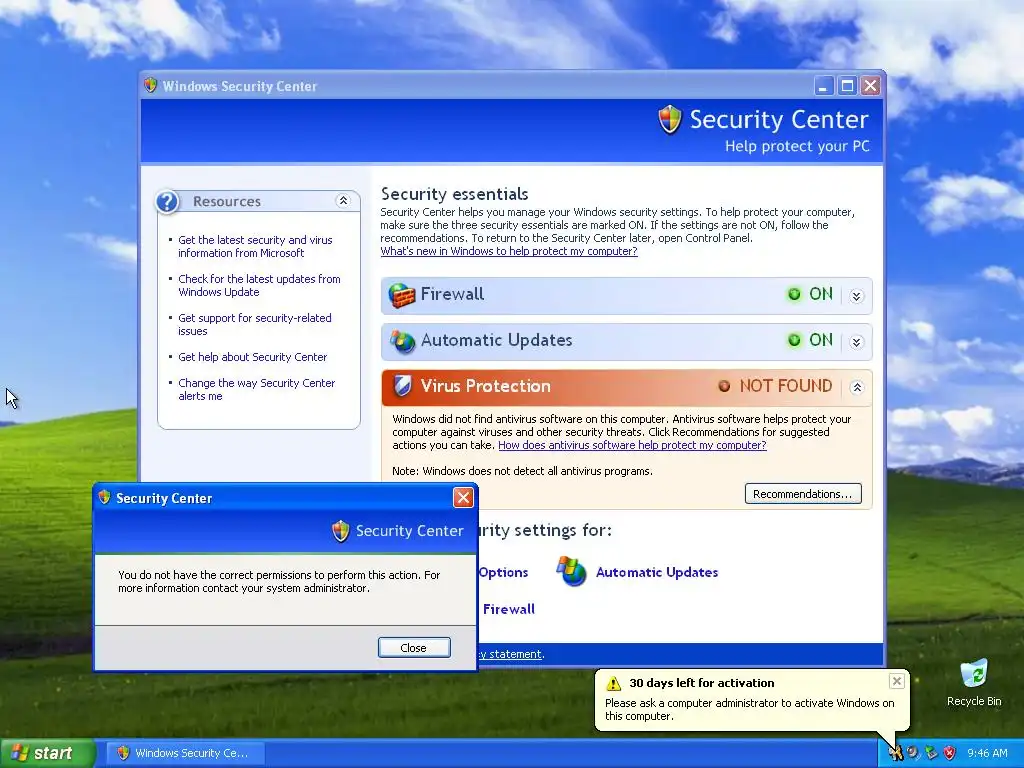Close the activation balloon notification
The width and height of the screenshot is (1024, 768).
[897, 681]
